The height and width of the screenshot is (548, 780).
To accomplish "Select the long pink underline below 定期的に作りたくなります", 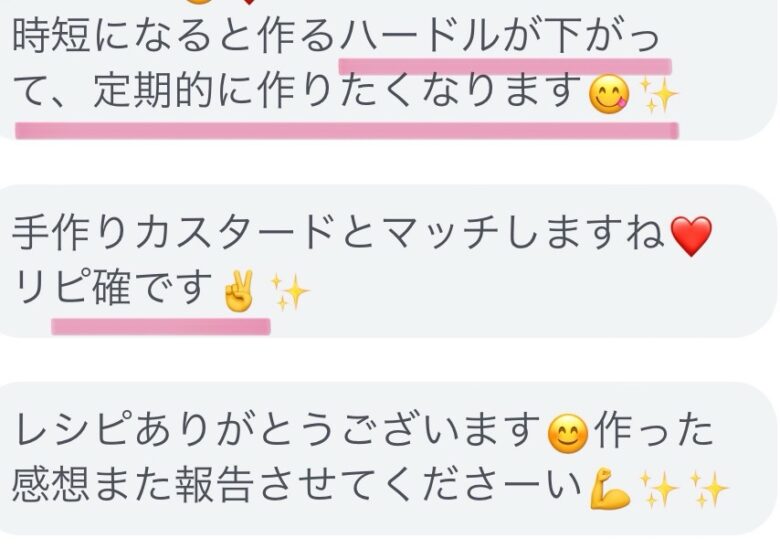I will click(347, 130).
